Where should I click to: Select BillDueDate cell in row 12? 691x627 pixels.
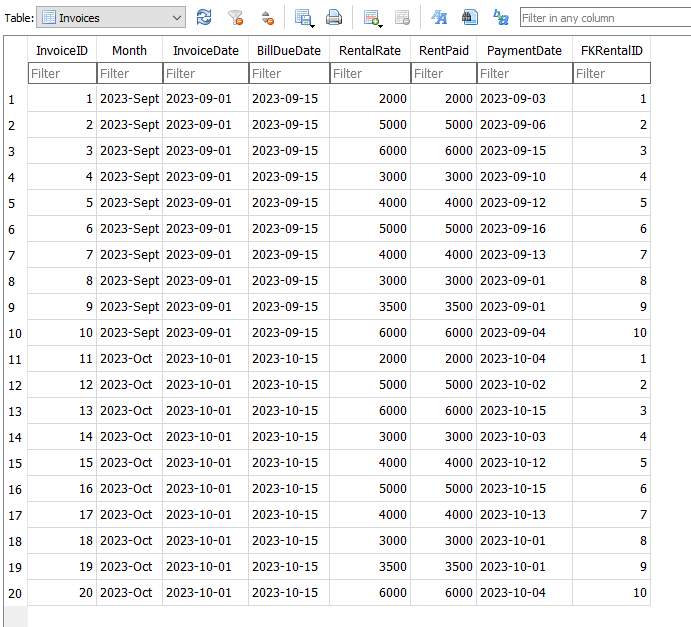289,385
